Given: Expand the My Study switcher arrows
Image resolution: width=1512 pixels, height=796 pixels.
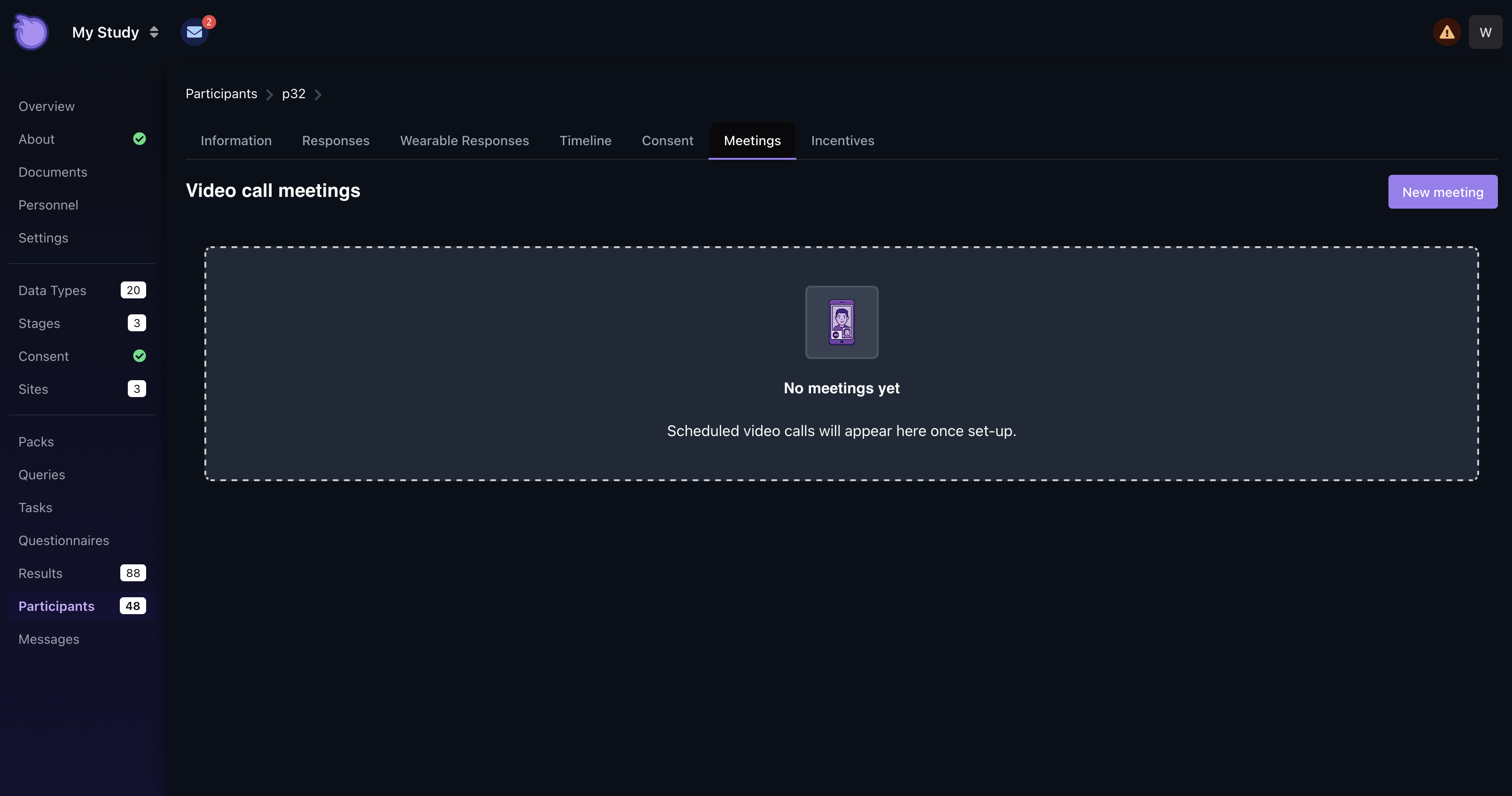Looking at the screenshot, I should pyautogui.click(x=154, y=32).
